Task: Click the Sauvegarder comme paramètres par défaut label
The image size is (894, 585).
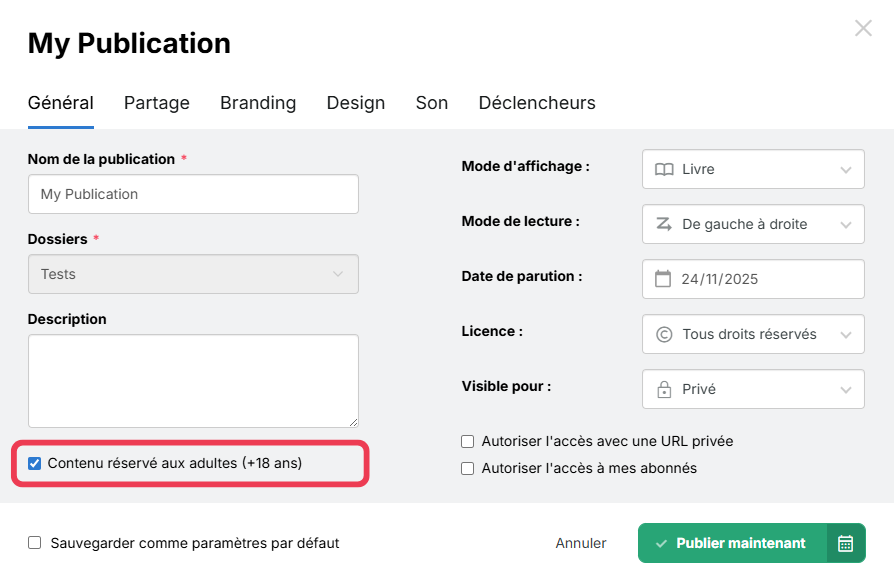Action: click(195, 543)
